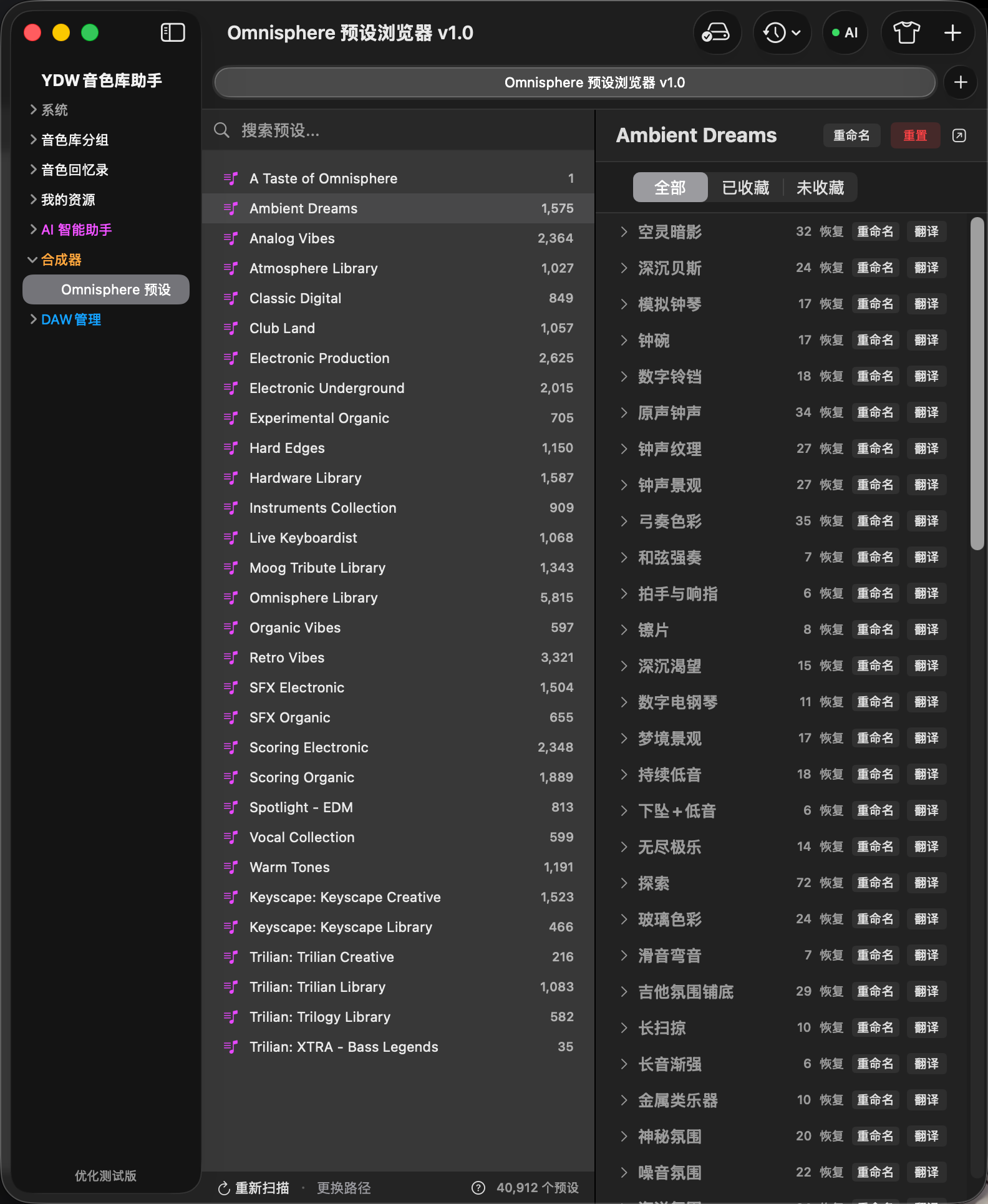988x1204 pixels.
Task: Expand the DAW 管理 section
Action: [34, 319]
